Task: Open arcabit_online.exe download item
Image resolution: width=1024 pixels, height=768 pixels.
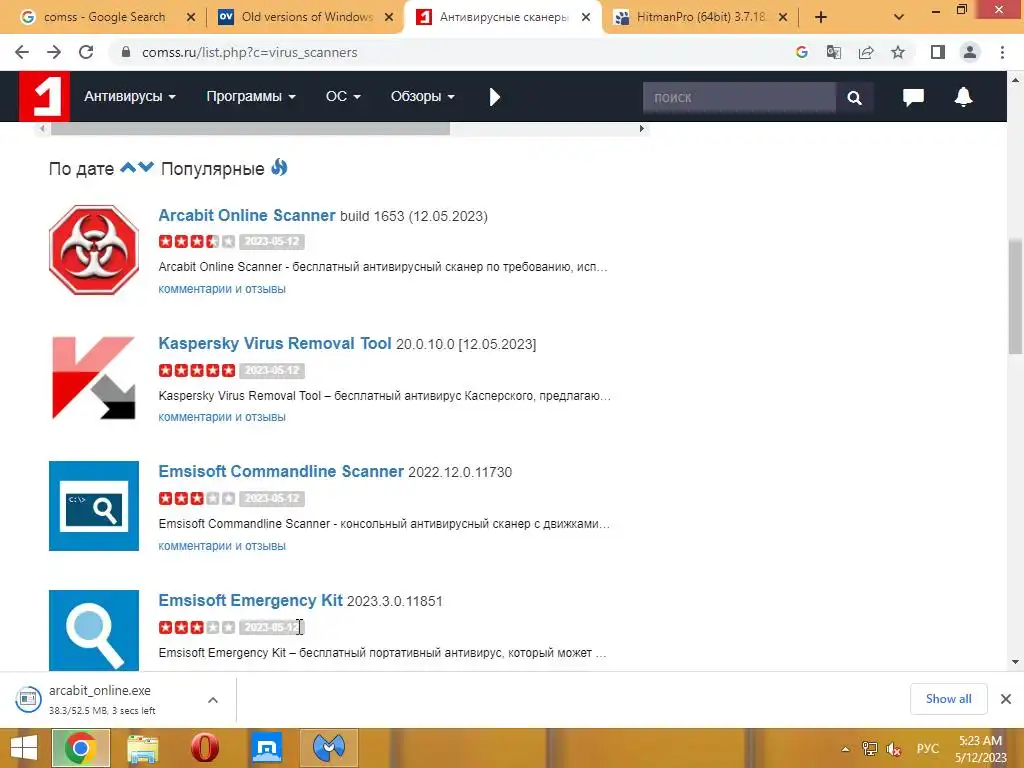Action: [x=99, y=699]
